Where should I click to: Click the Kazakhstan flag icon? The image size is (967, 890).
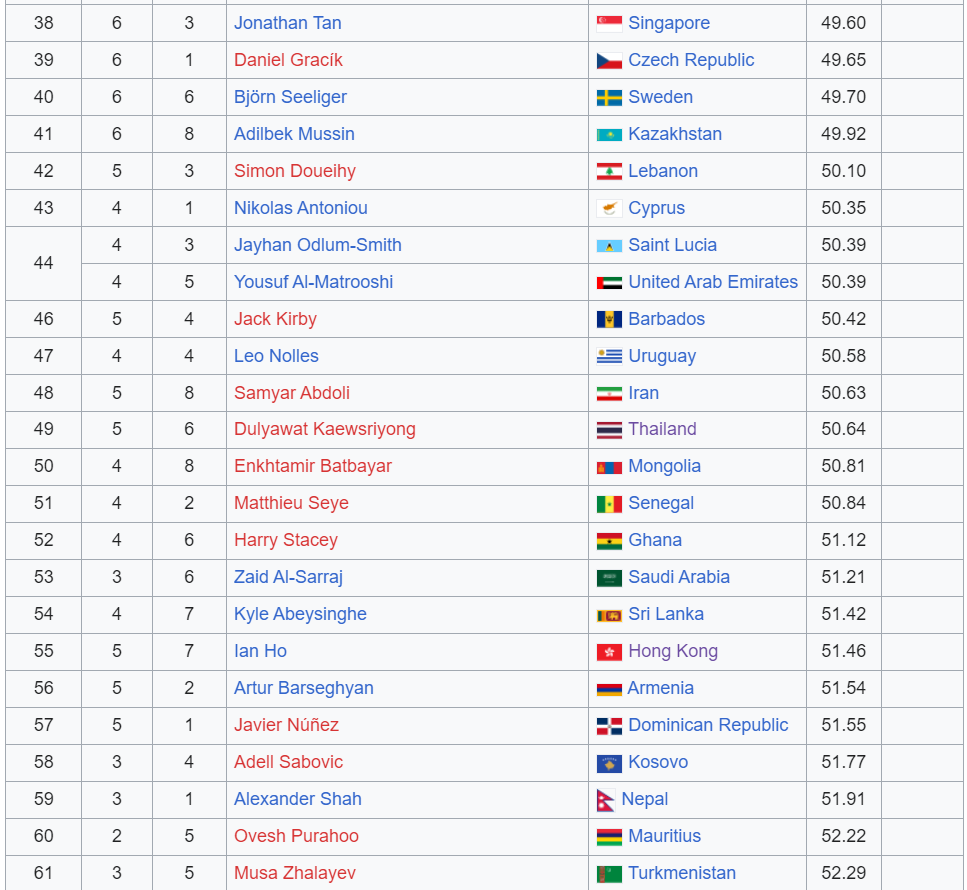[x=609, y=134]
